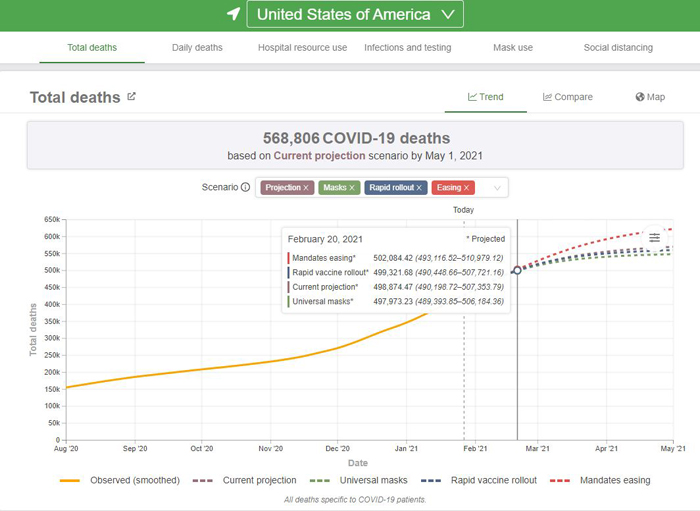Click the Map globe icon
Image resolution: width=700 pixels, height=511 pixels.
point(640,97)
